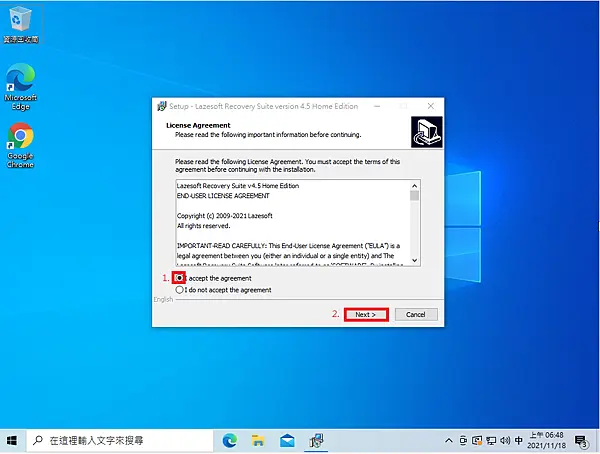
Task: Click the Setup installer taskbar icon
Action: coord(316,441)
